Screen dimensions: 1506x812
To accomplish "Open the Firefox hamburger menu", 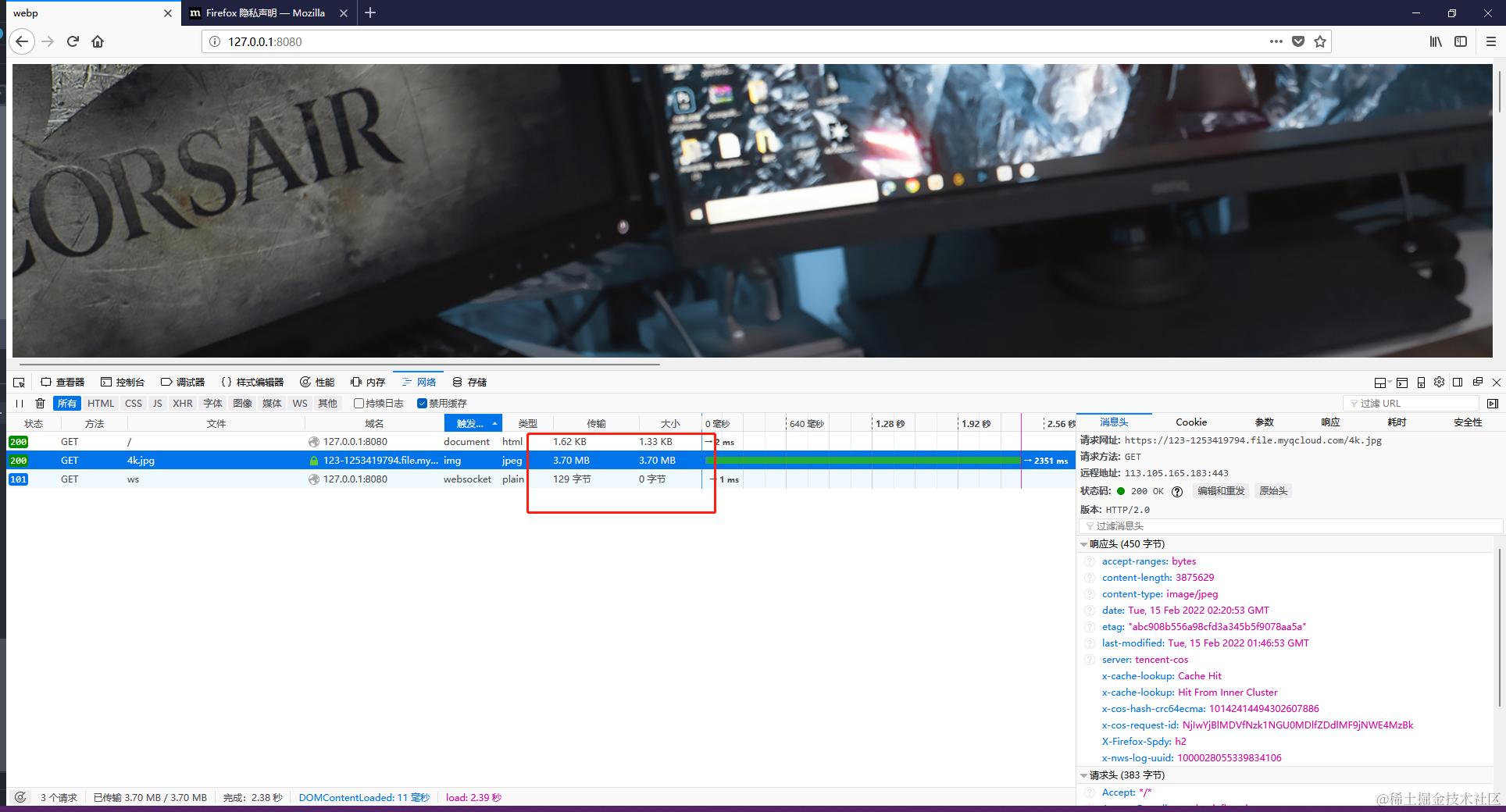I will pos(1490,41).
